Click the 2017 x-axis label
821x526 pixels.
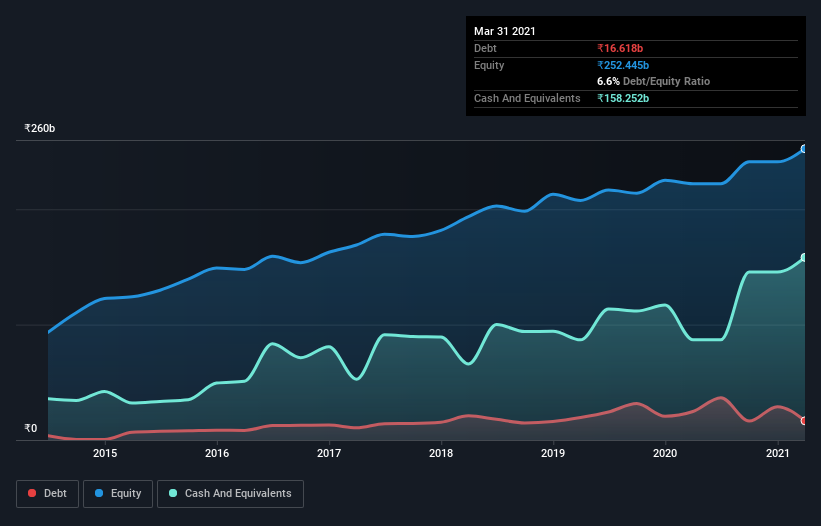pyautogui.click(x=329, y=453)
